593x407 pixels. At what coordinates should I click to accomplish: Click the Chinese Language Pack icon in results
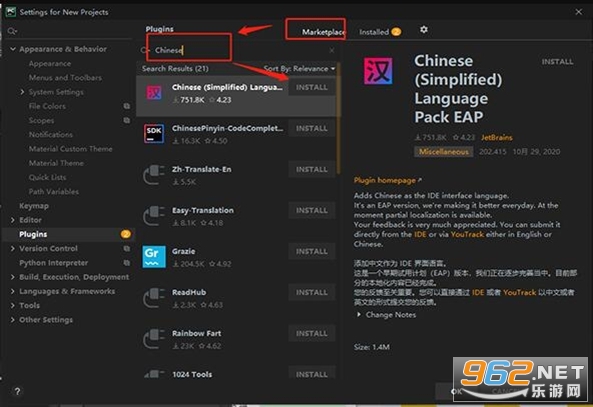[x=154, y=92]
